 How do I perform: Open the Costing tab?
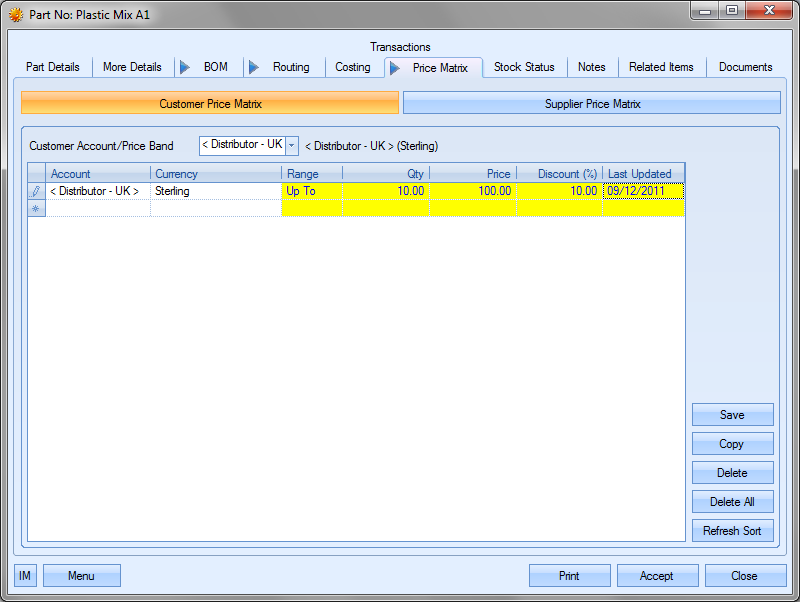coord(352,67)
